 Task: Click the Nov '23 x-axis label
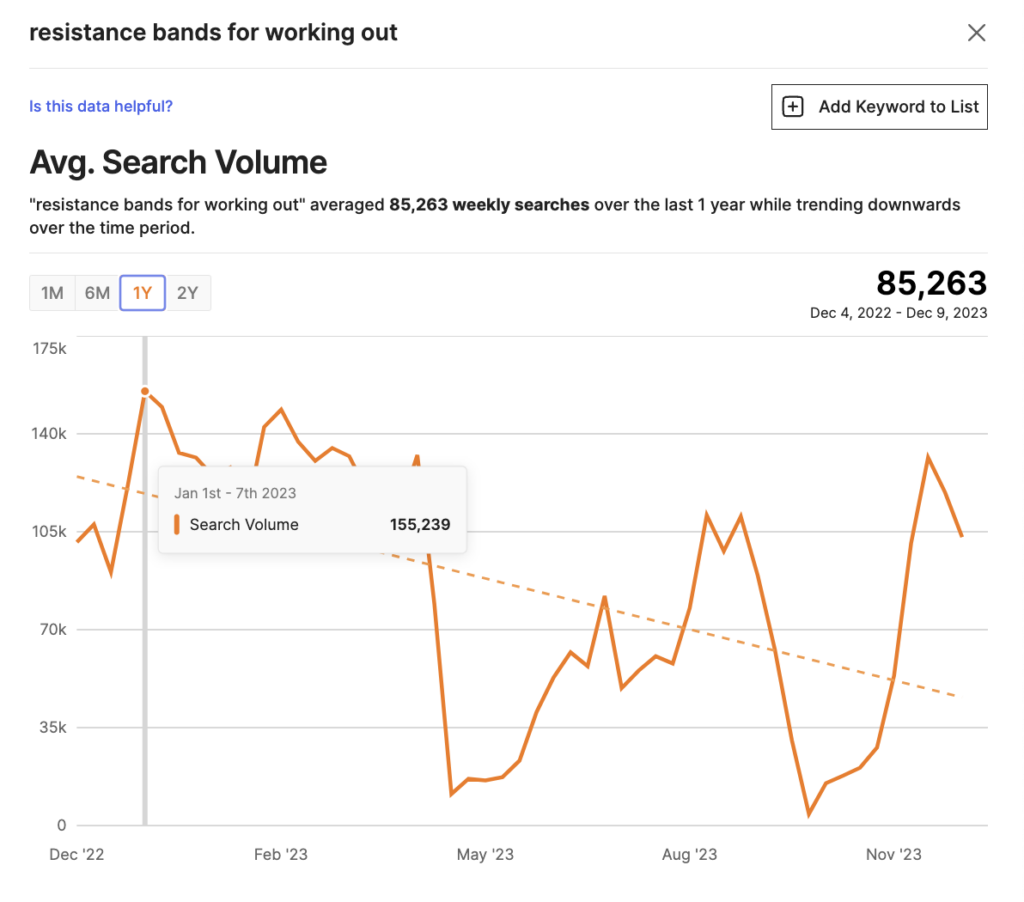pyautogui.click(x=893, y=854)
